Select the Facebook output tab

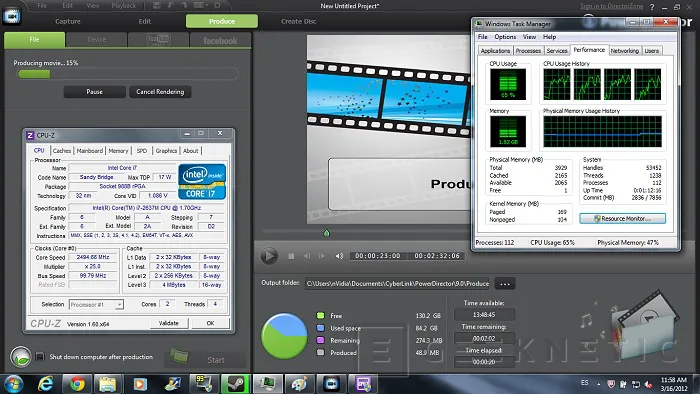tap(220, 40)
